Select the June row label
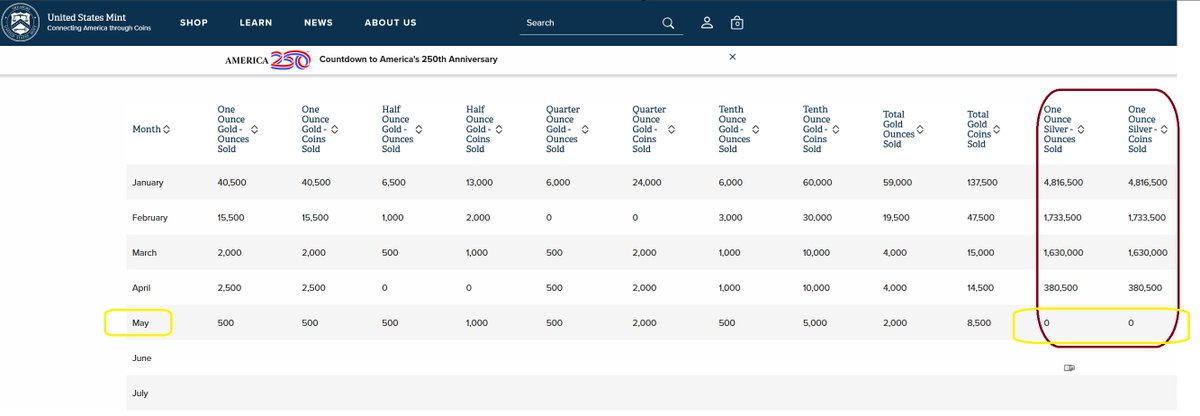 coord(142,358)
